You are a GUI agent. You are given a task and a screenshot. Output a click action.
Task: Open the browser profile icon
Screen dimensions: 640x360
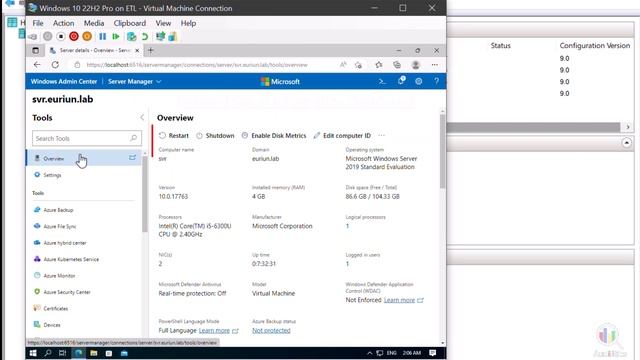click(416, 65)
